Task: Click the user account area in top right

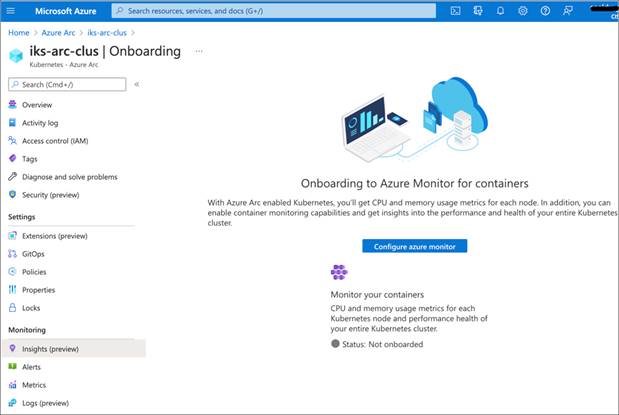Action: pos(604,11)
